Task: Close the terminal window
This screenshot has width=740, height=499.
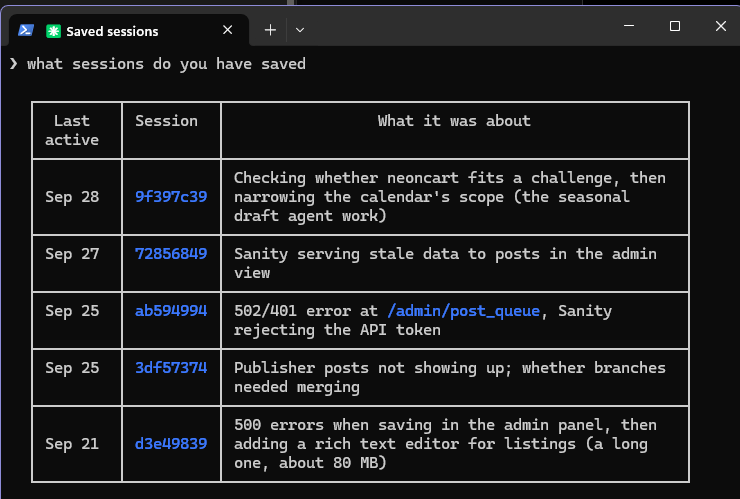Action: 721,26
